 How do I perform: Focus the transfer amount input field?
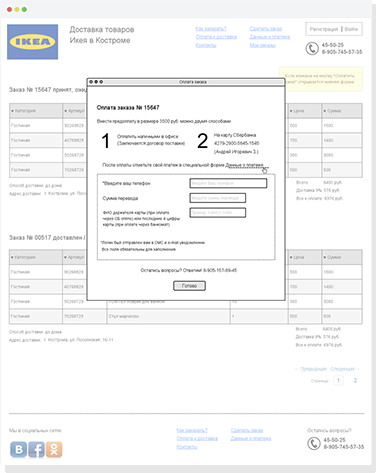tap(218, 198)
